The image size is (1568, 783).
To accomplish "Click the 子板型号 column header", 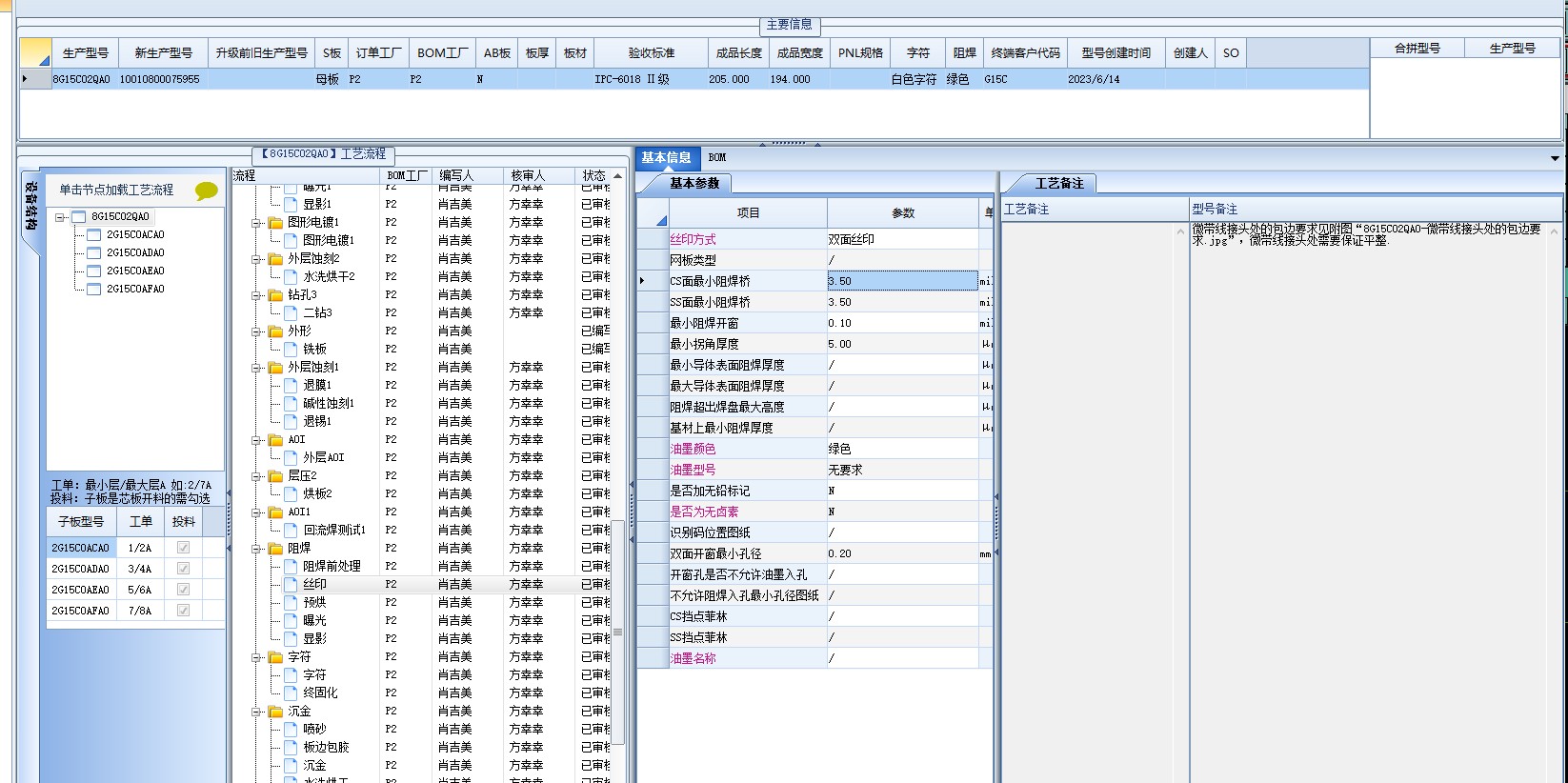I will click(x=81, y=522).
